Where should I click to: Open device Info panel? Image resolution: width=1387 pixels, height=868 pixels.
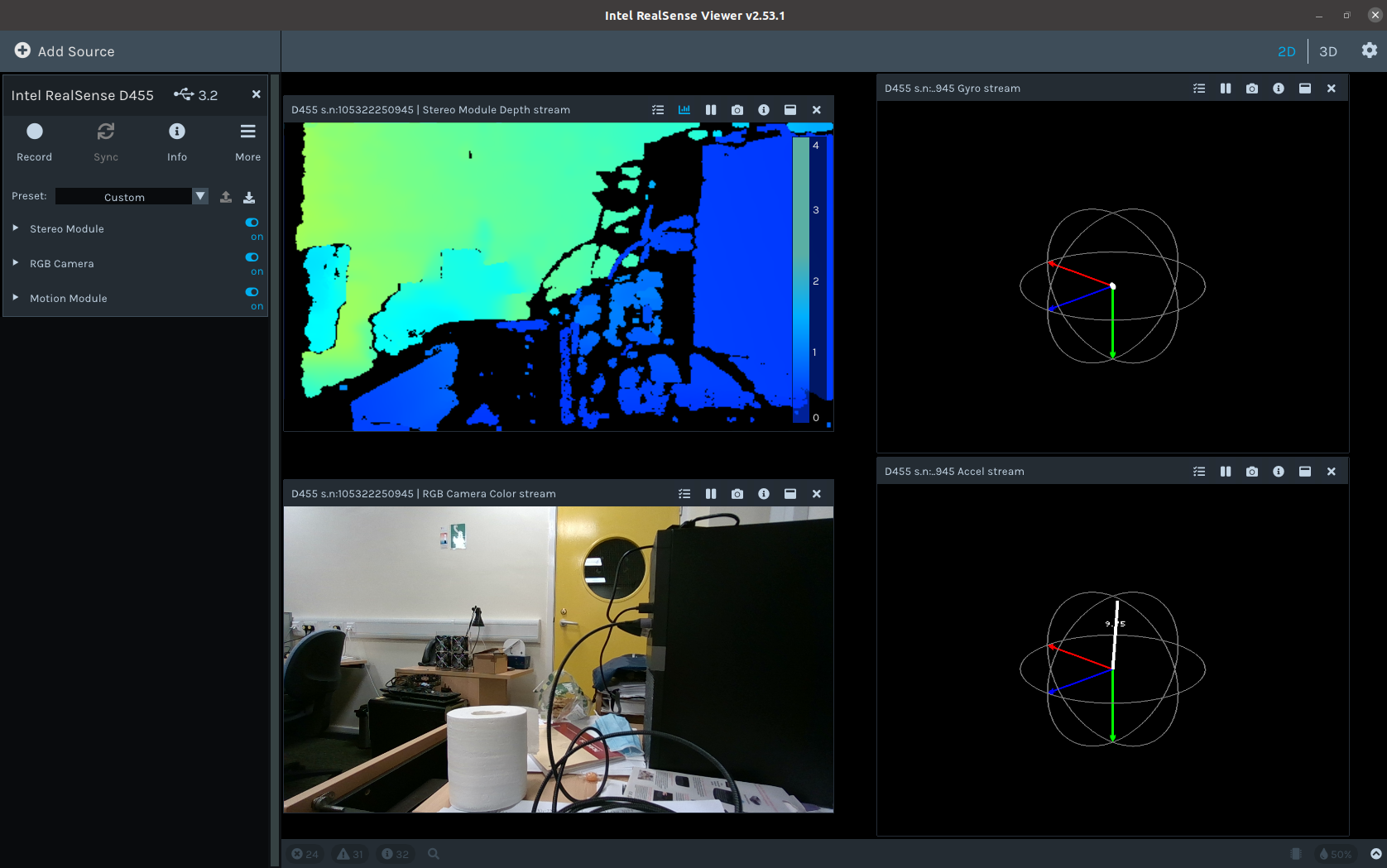pos(177,132)
